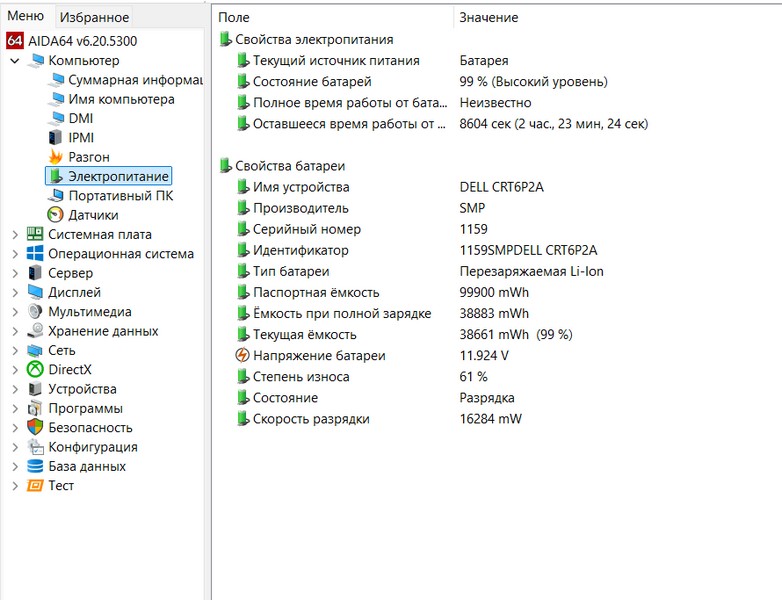The height and width of the screenshot is (600, 782).
Task: Click the Безопасность shield icon
Action: coord(36,428)
